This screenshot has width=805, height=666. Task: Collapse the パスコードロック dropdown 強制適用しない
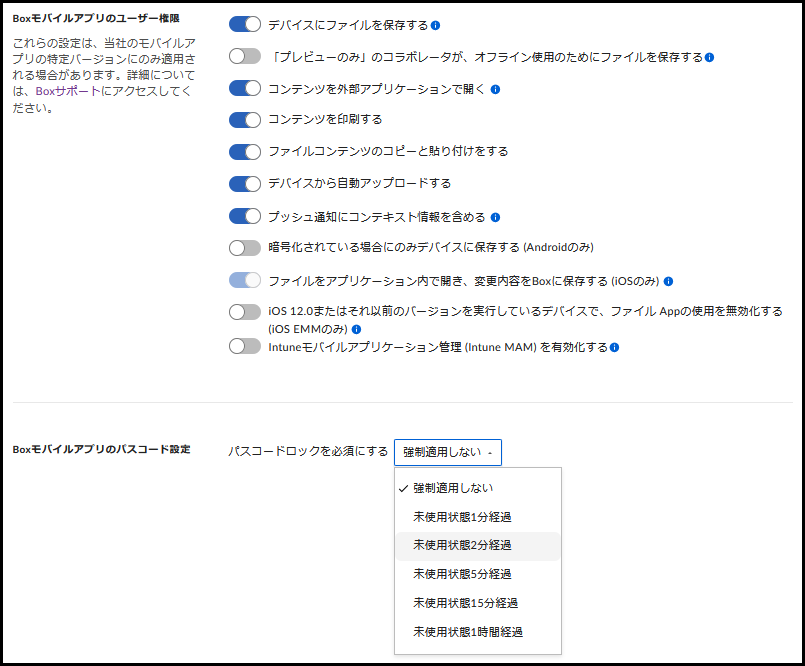click(448, 452)
